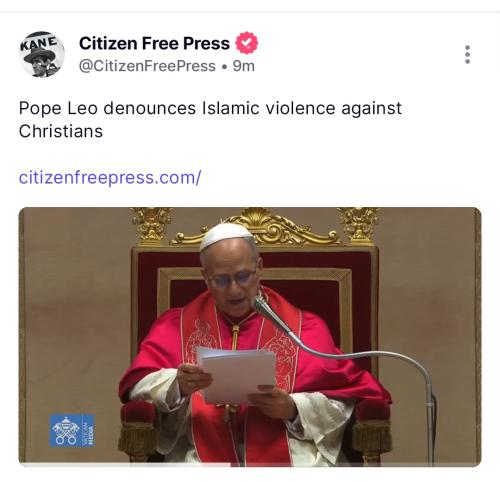This screenshot has width=500, height=482.
Task: Click the white skullcap in the video frame
Action: coord(226,236)
